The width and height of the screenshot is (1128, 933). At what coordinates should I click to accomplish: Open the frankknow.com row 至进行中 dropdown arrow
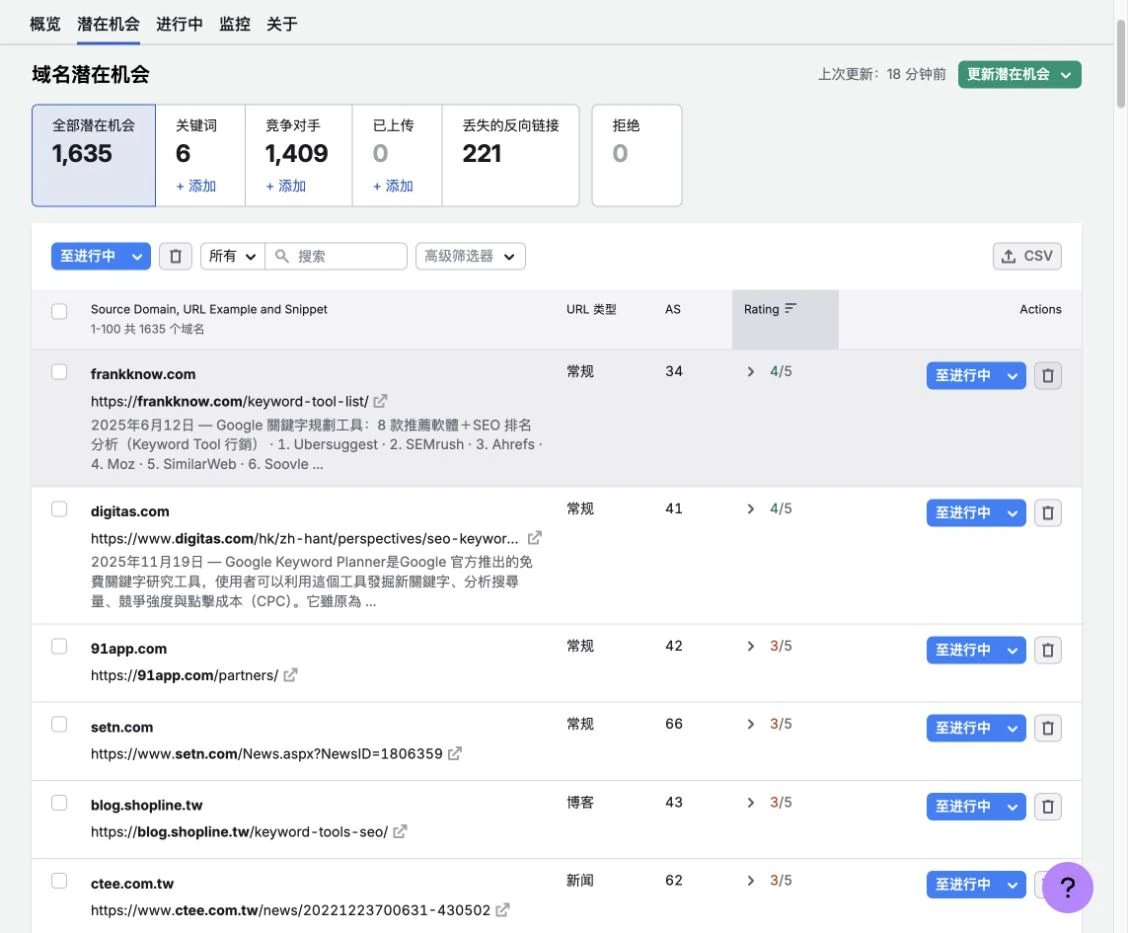(1012, 376)
